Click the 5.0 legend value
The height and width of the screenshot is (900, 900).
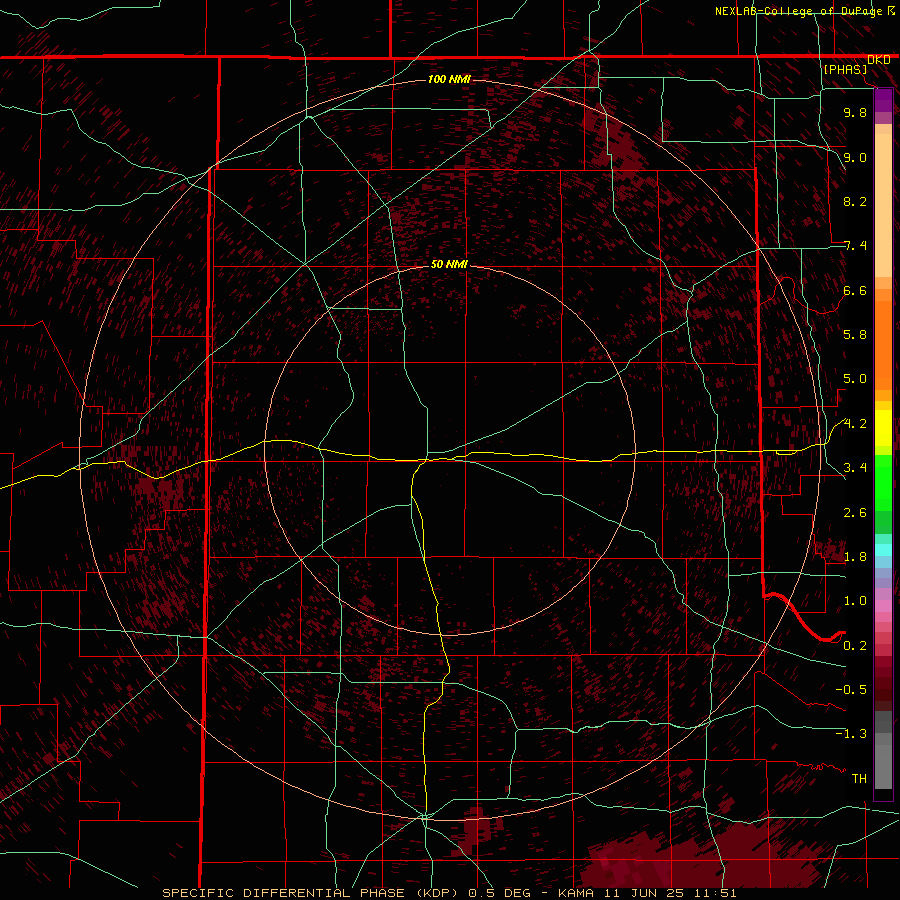coord(855,379)
